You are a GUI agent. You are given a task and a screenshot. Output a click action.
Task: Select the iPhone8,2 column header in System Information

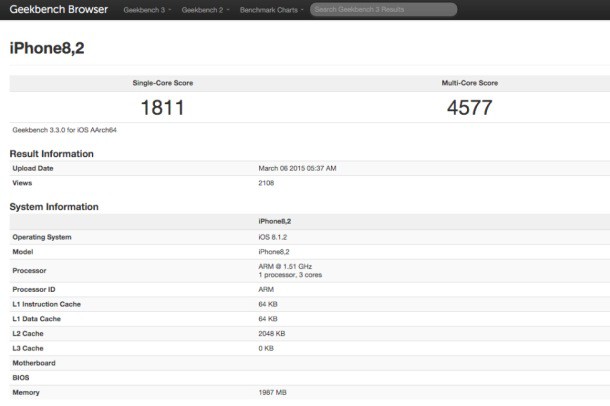pyautogui.click(x=275, y=221)
